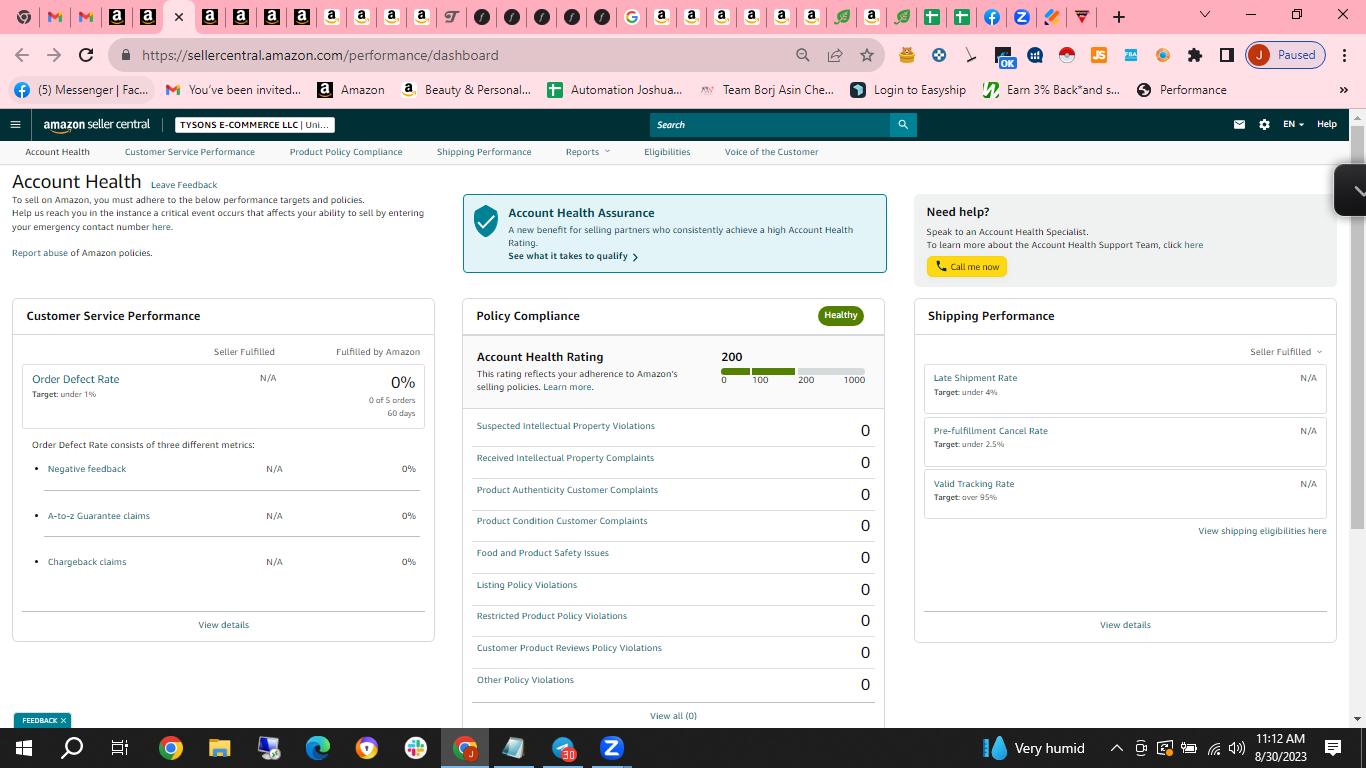Click the volume icon in system tray

1237,748
